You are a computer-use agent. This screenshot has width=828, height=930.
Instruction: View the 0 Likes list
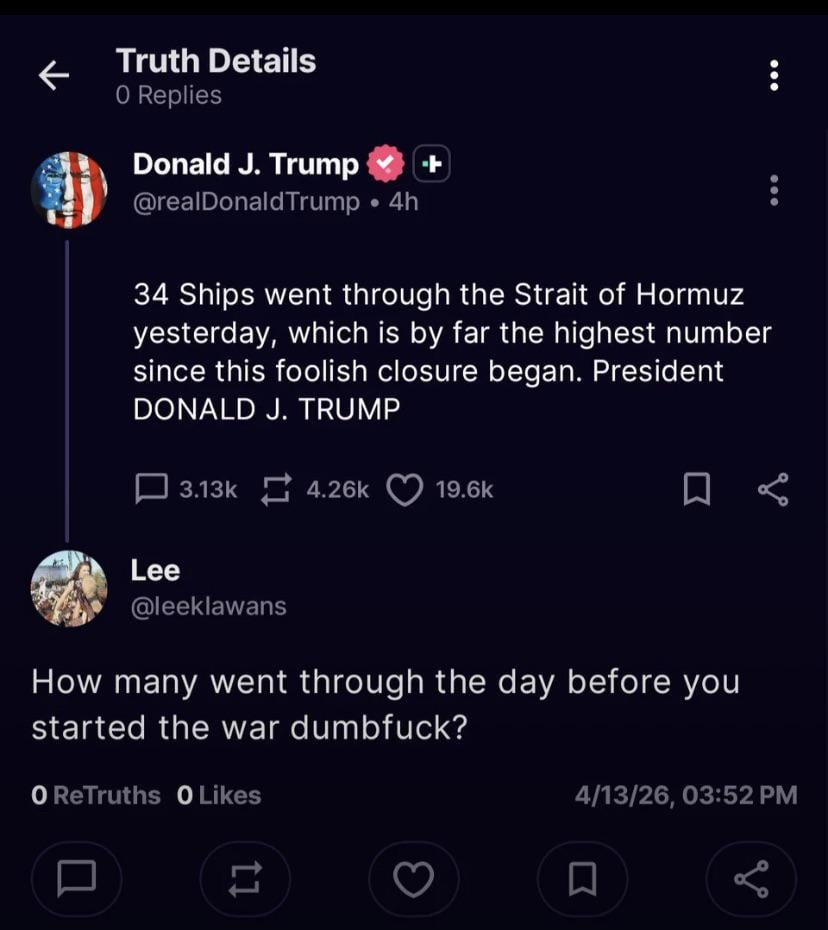[x=219, y=795]
